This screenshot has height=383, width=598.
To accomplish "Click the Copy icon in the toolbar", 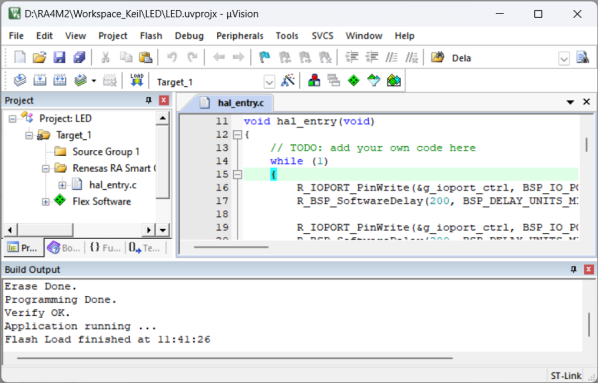I will (125, 58).
